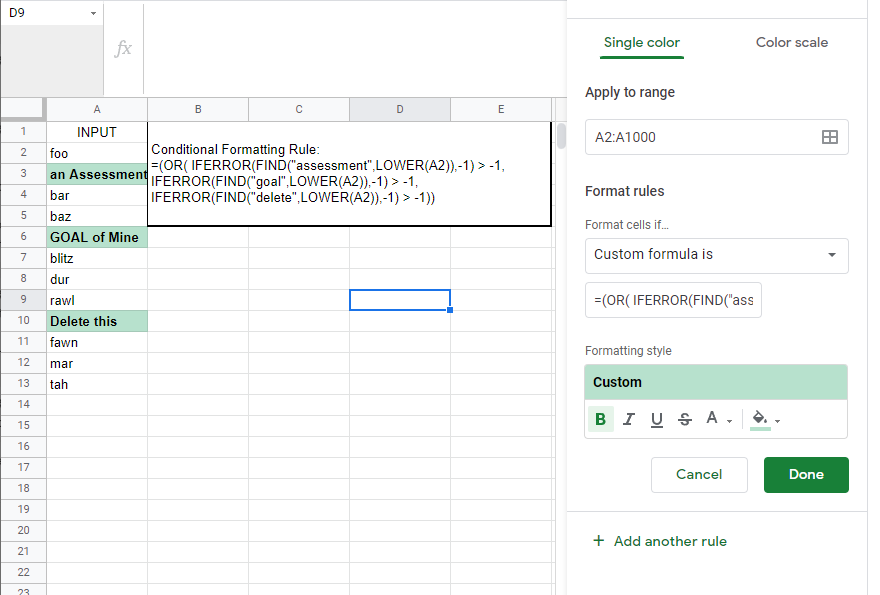Click the 'an Assessment' cell
The width and height of the screenshot is (880, 595).
97,175
